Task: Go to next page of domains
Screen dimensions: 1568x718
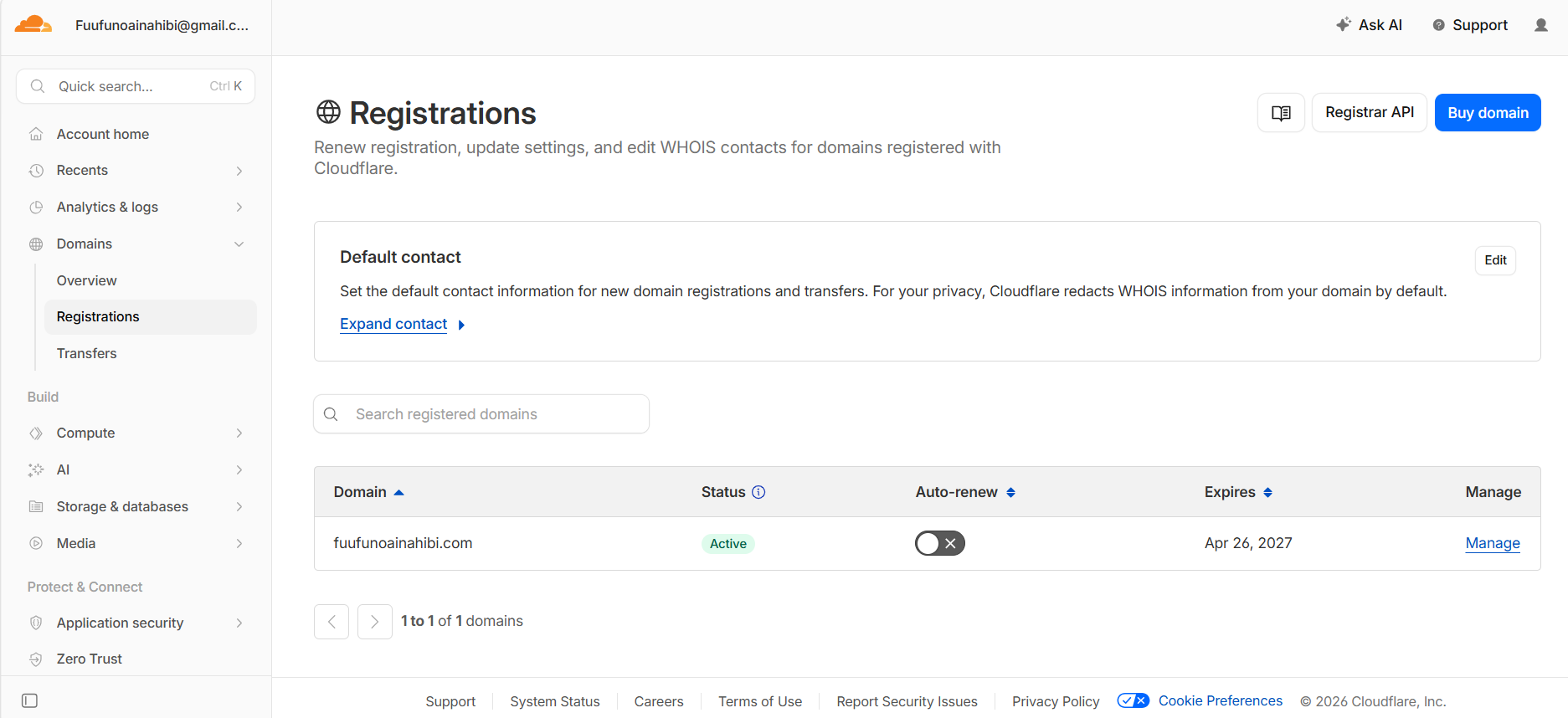Action: [x=375, y=622]
